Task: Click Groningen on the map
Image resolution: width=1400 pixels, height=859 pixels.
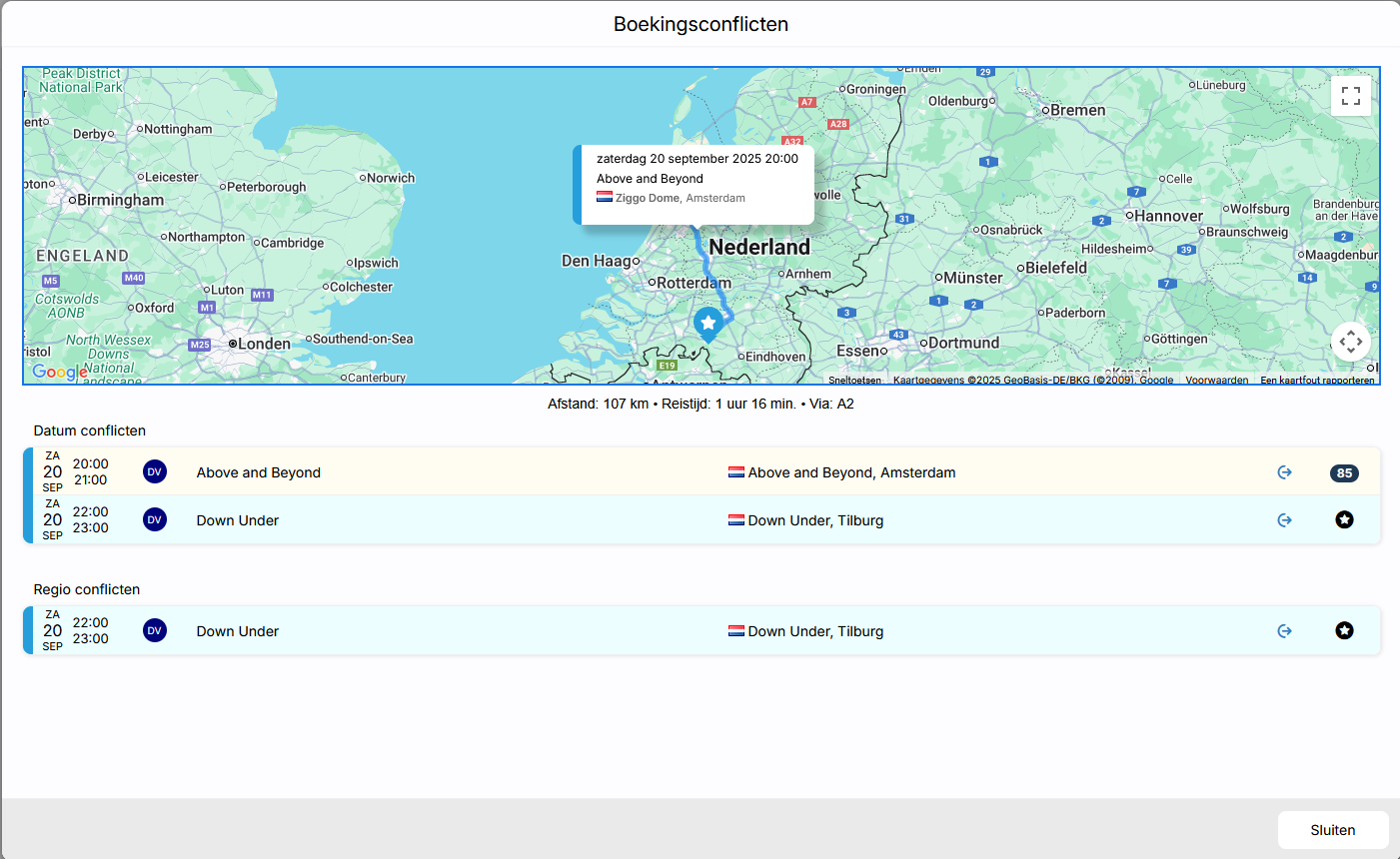Action: click(x=876, y=89)
